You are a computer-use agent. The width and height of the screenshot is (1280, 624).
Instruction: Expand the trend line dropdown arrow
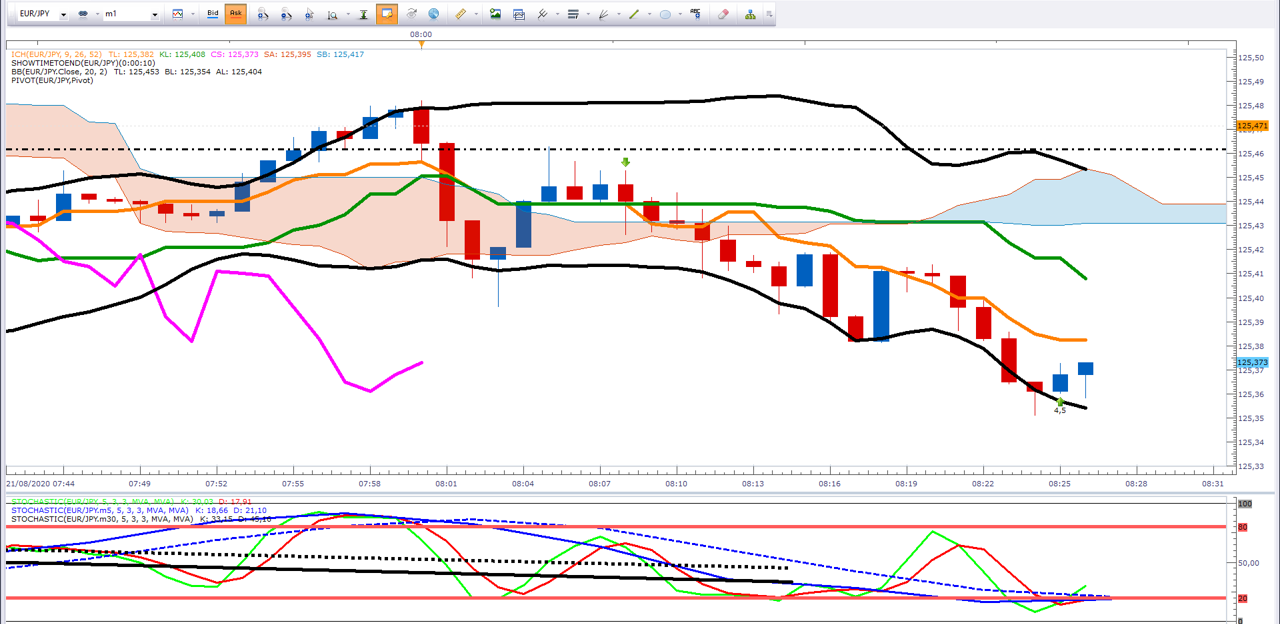pyautogui.click(x=649, y=14)
